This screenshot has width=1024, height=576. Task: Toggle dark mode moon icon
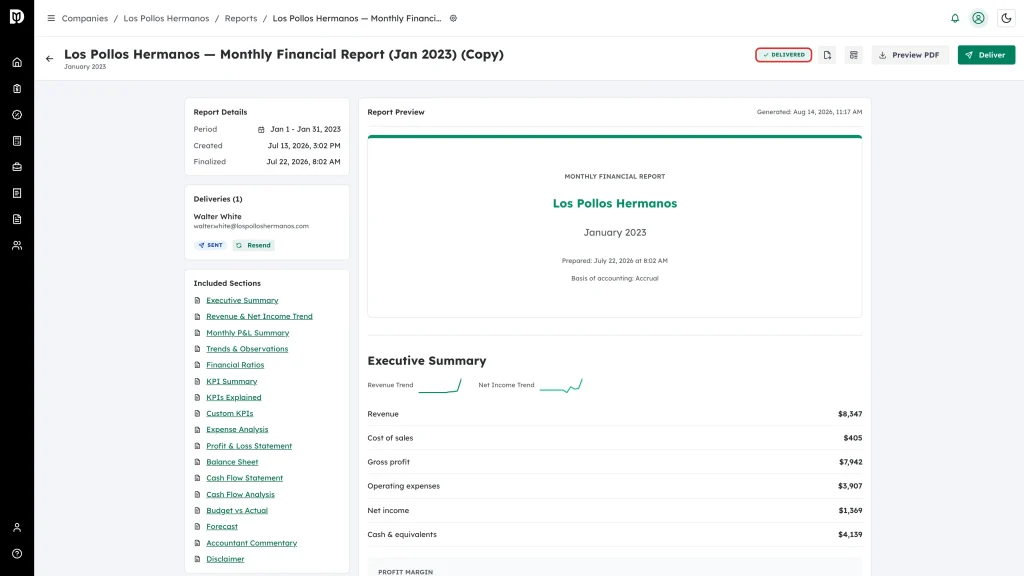[1006, 18]
